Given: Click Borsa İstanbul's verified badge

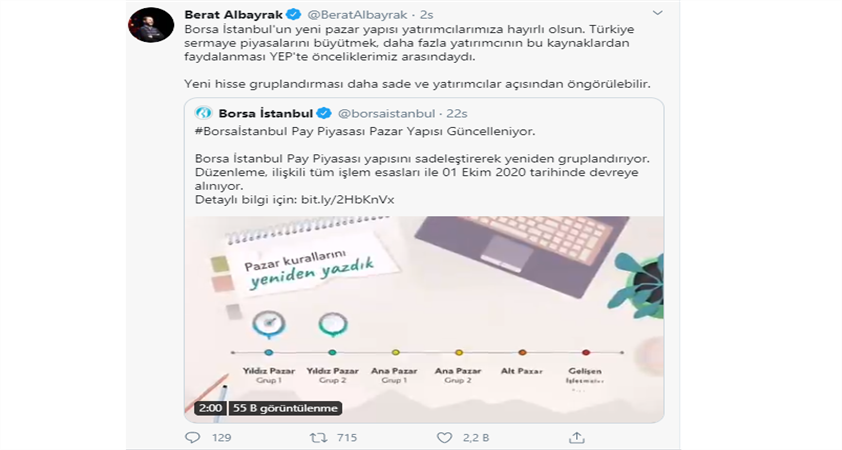Looking at the screenshot, I should tap(324, 113).
